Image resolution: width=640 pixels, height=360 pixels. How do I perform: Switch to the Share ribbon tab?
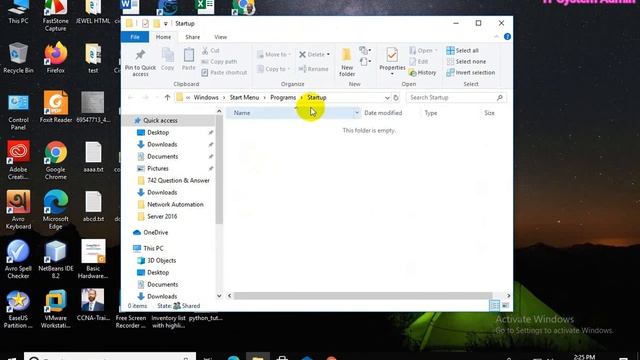(192, 37)
